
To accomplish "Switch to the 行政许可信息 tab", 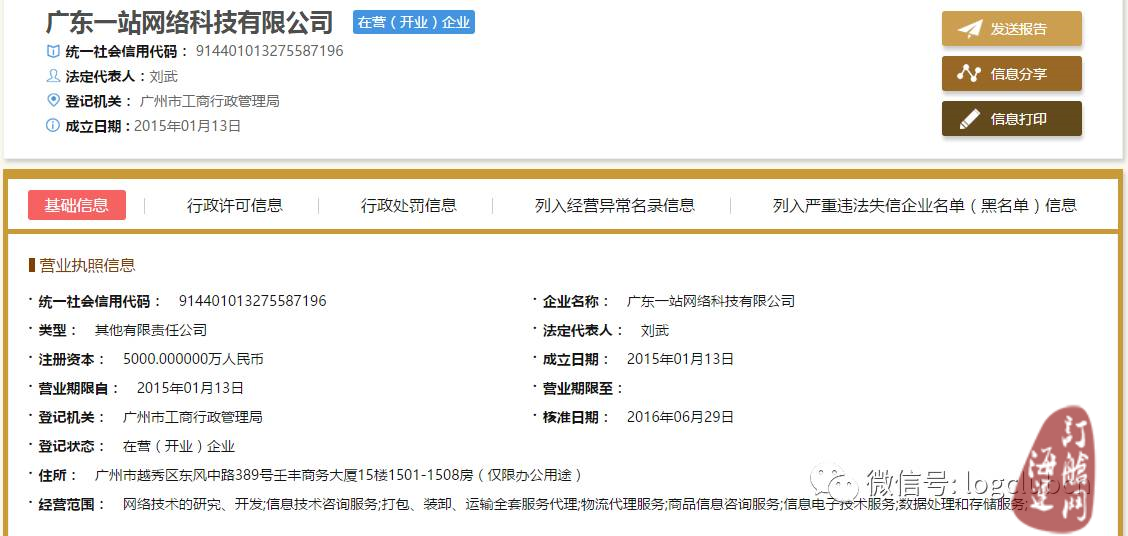I will (x=235, y=205).
